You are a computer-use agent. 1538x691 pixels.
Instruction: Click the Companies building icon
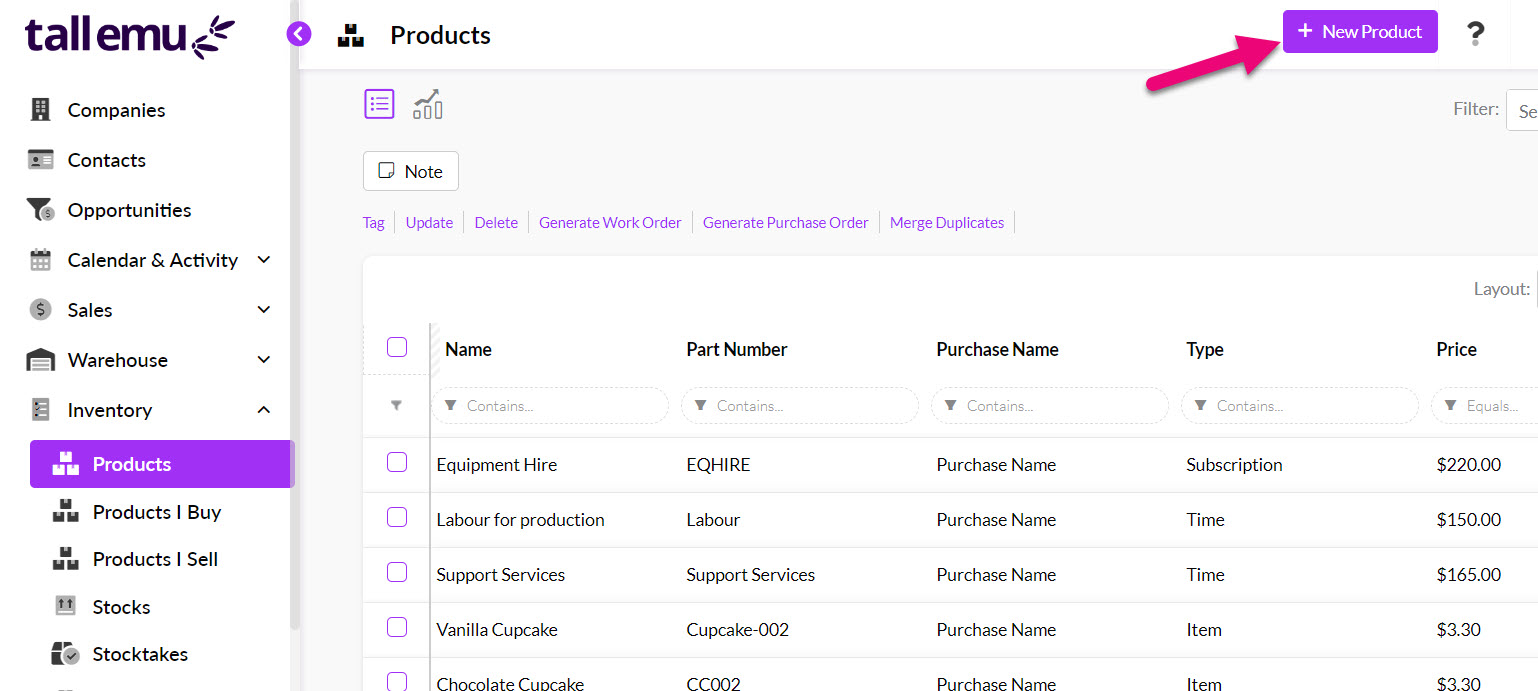[x=40, y=110]
